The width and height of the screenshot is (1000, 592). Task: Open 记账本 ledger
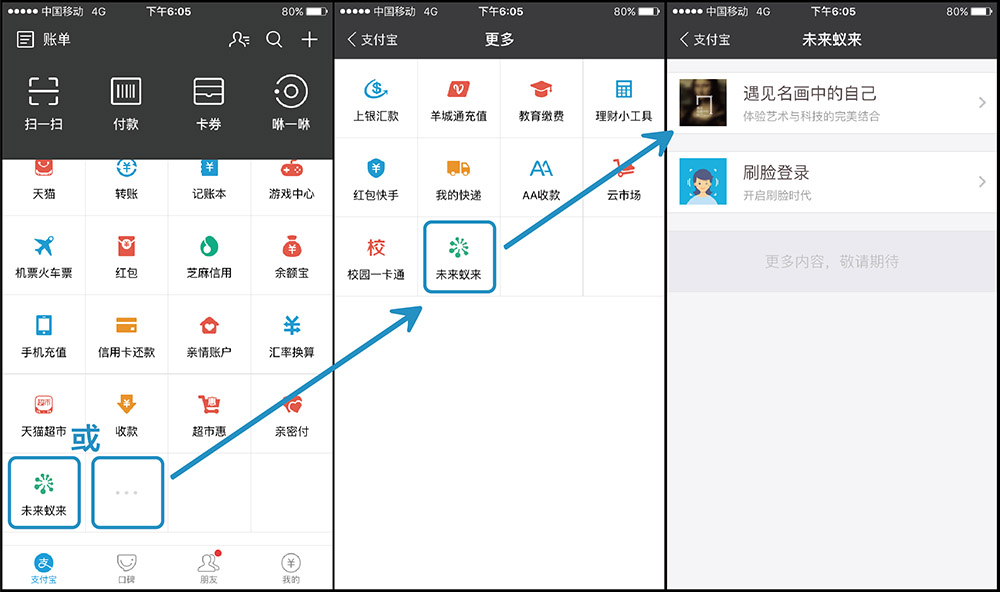tap(209, 181)
